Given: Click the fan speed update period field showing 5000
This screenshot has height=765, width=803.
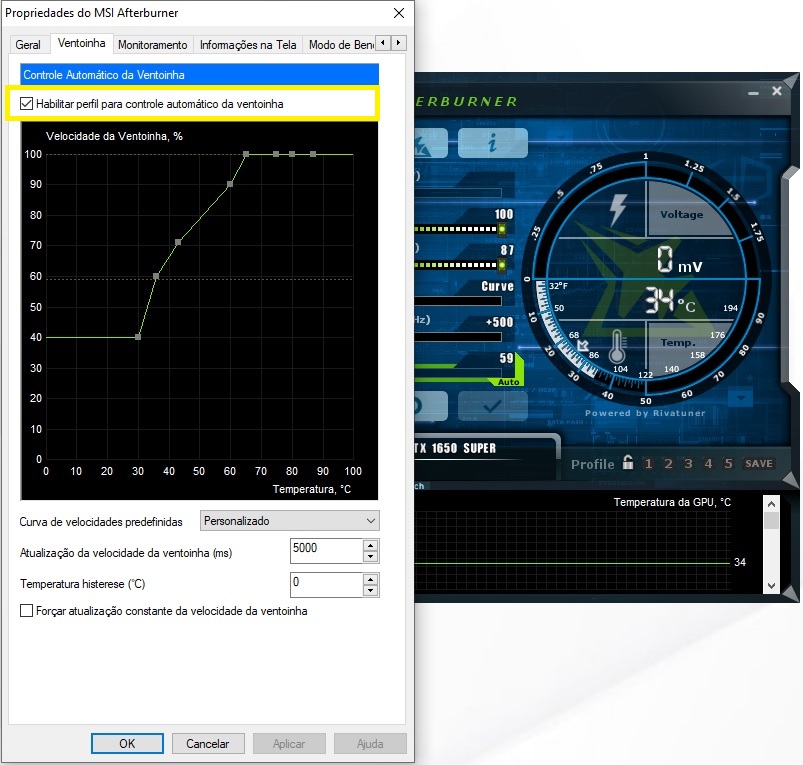Looking at the screenshot, I should (x=326, y=551).
